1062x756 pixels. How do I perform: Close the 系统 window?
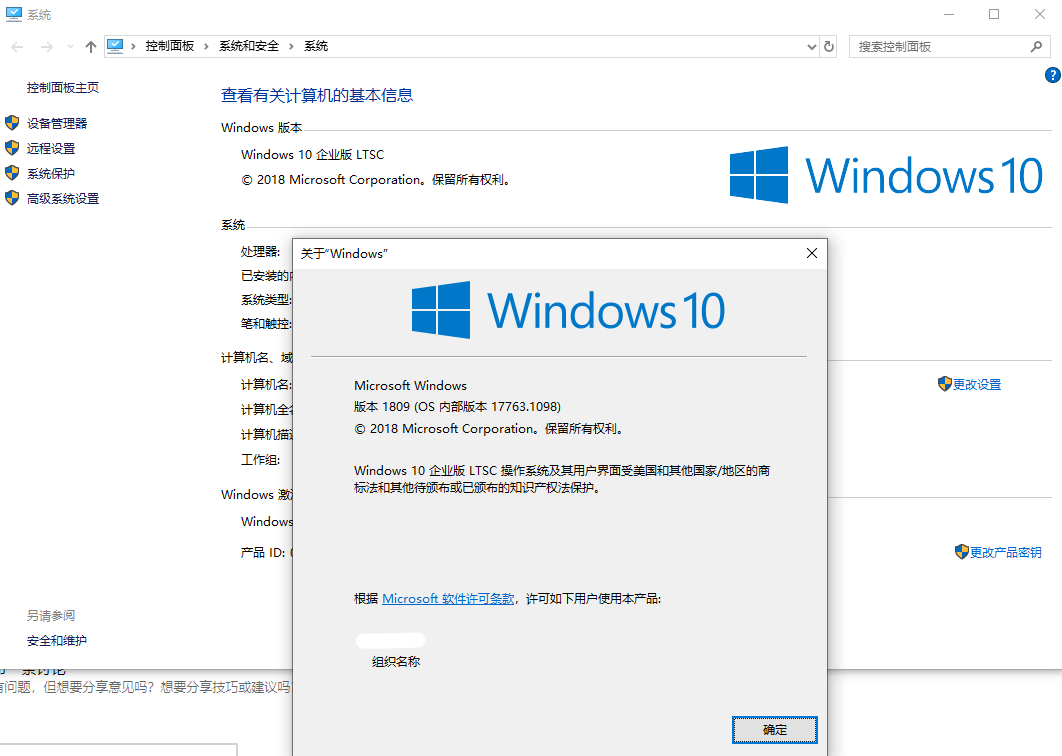click(1040, 14)
